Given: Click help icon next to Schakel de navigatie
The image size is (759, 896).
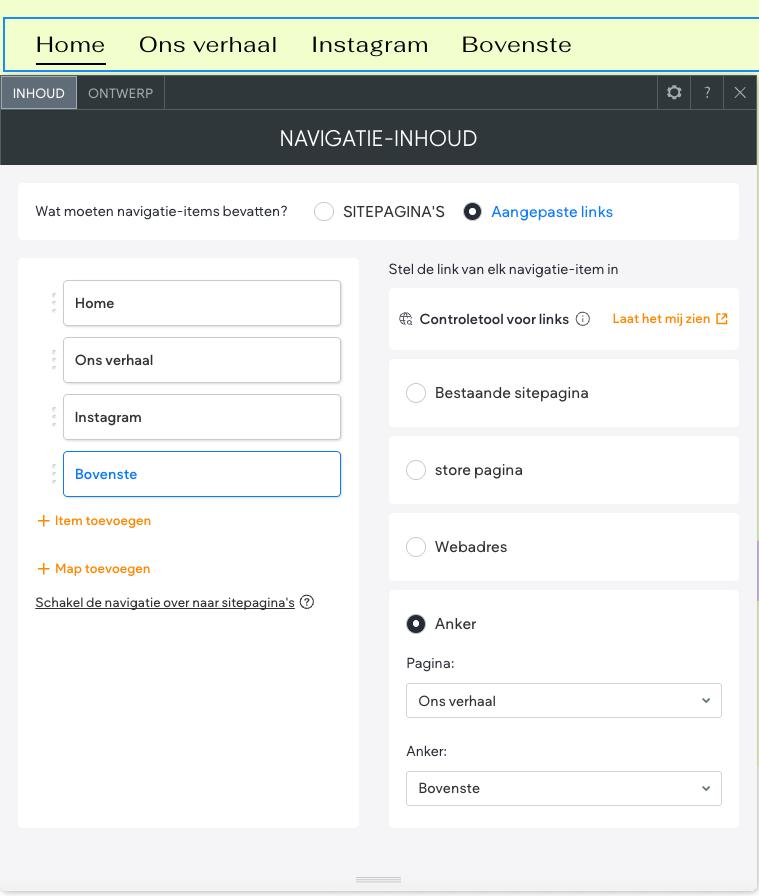Looking at the screenshot, I should coord(307,603).
